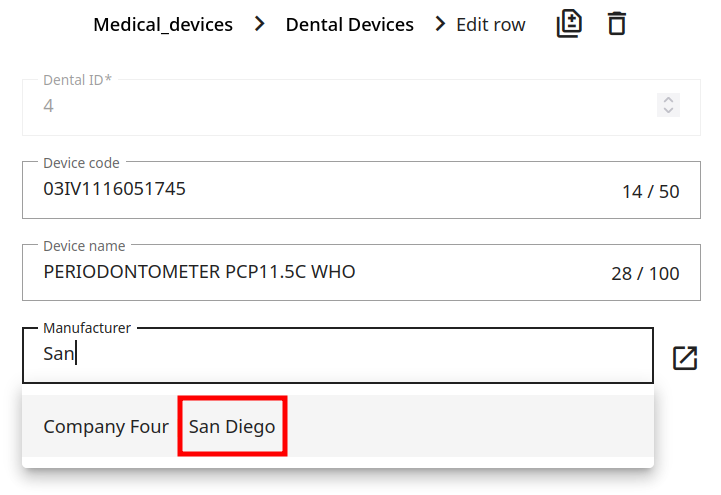Click chevron after Medical_devices breadcrumb
The width and height of the screenshot is (721, 495).
pyautogui.click(x=260, y=24)
